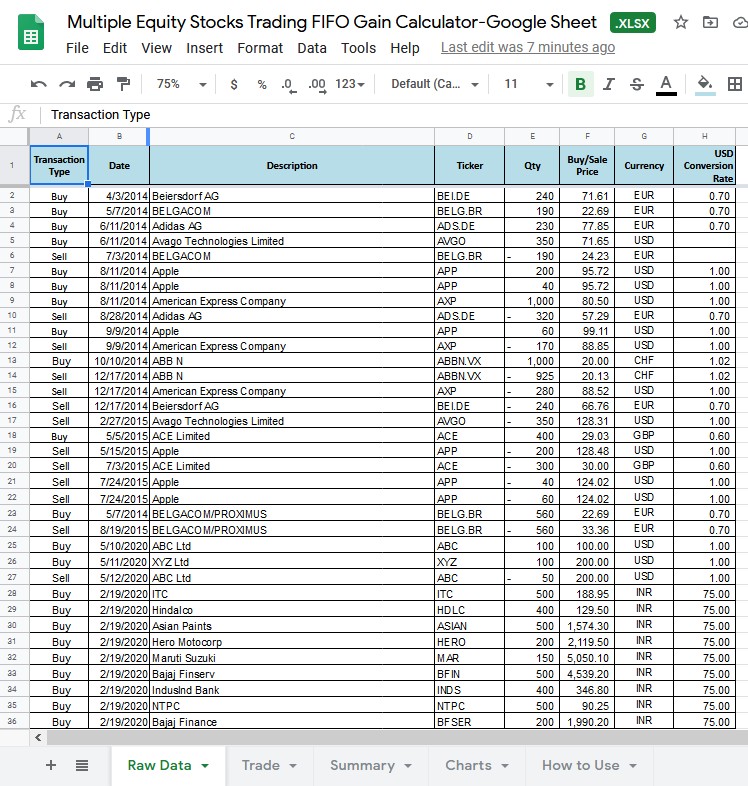748x786 pixels.
Task: Add a new sheet with plus icon
Action: [51, 765]
